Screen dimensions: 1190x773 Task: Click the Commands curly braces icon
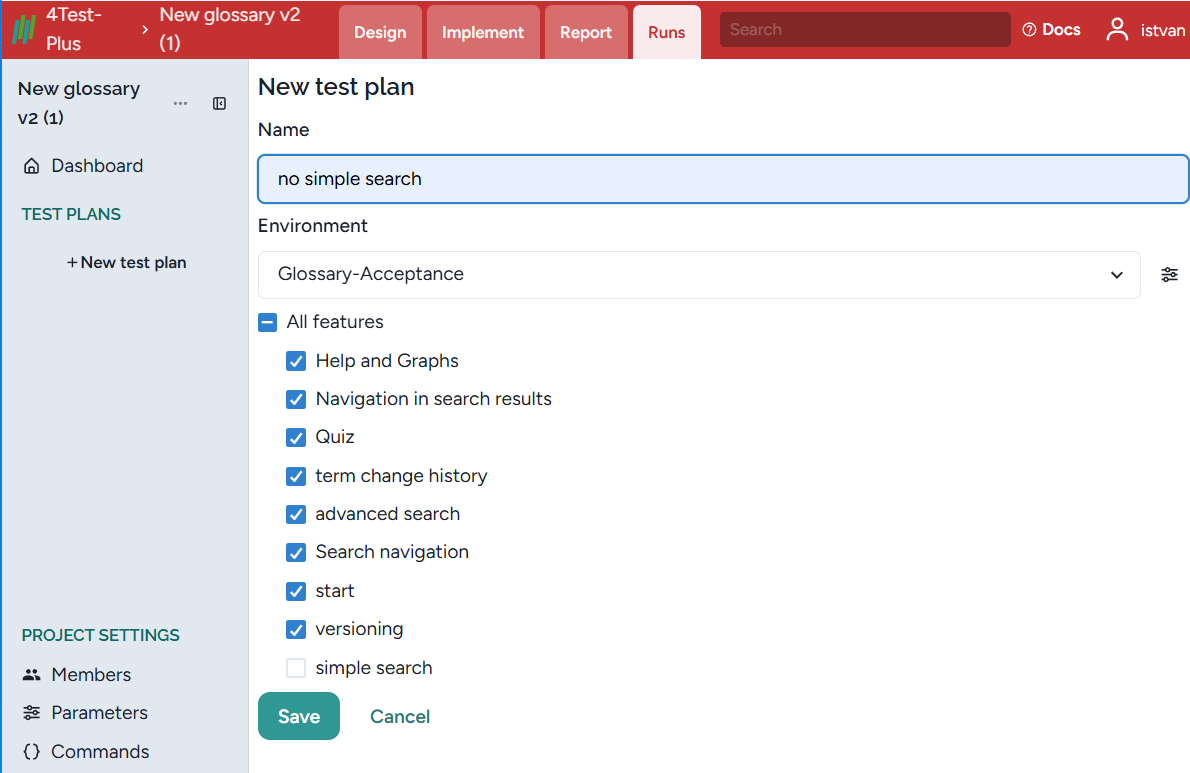coord(32,752)
